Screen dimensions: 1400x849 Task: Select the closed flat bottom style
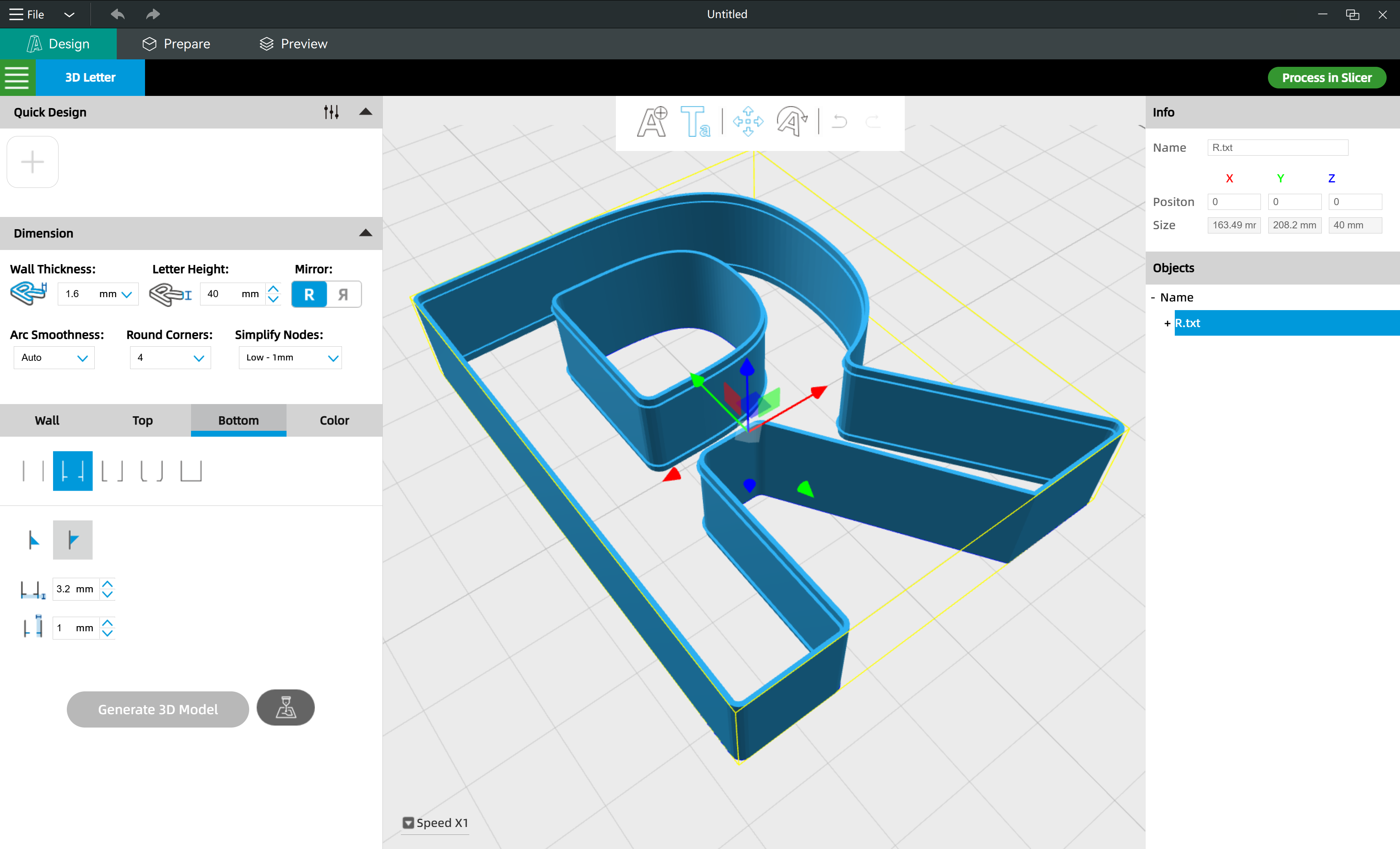point(191,471)
